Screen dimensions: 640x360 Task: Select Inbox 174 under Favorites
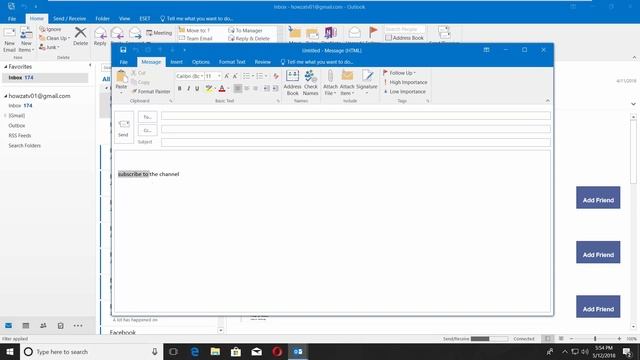45,78
